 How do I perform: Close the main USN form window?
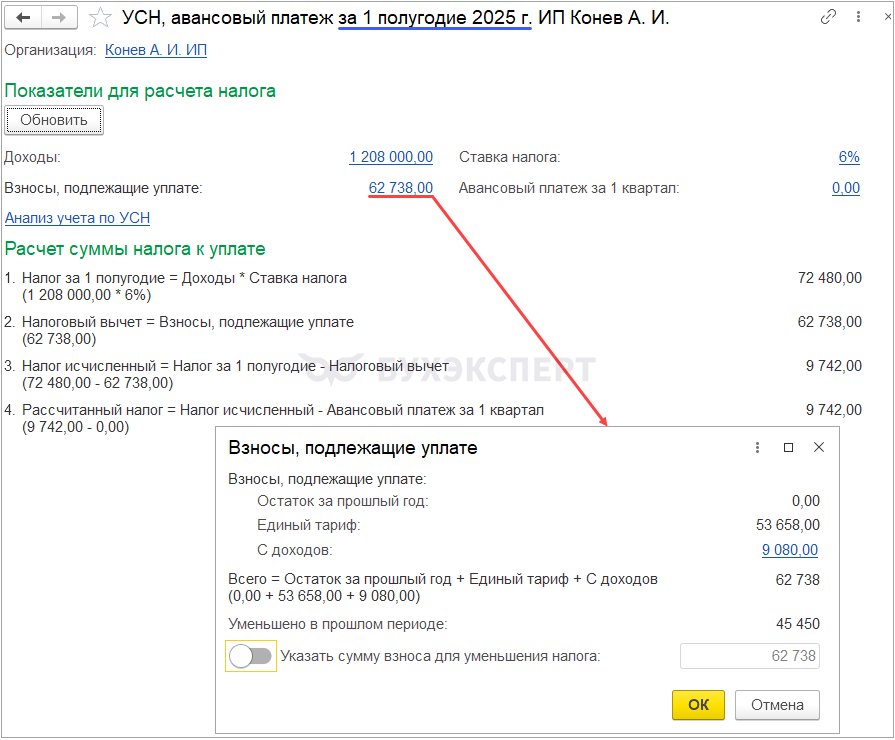(x=888, y=17)
